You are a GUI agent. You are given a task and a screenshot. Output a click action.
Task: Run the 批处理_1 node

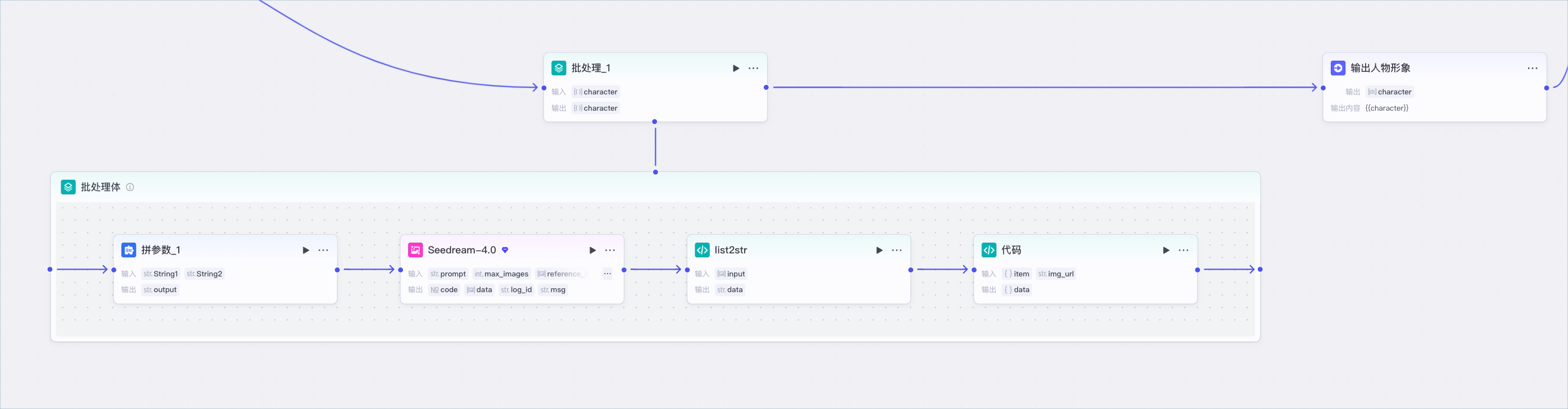pyautogui.click(x=735, y=68)
